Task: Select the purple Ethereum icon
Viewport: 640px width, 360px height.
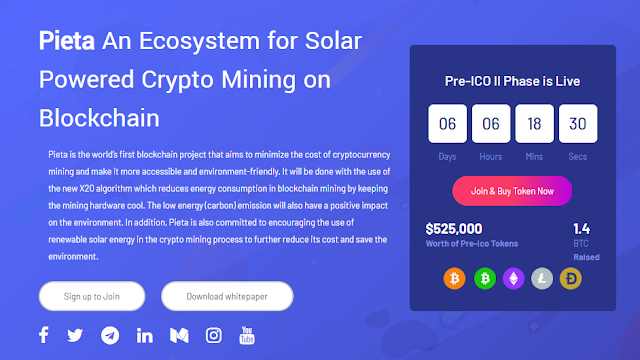Action: (x=513, y=278)
